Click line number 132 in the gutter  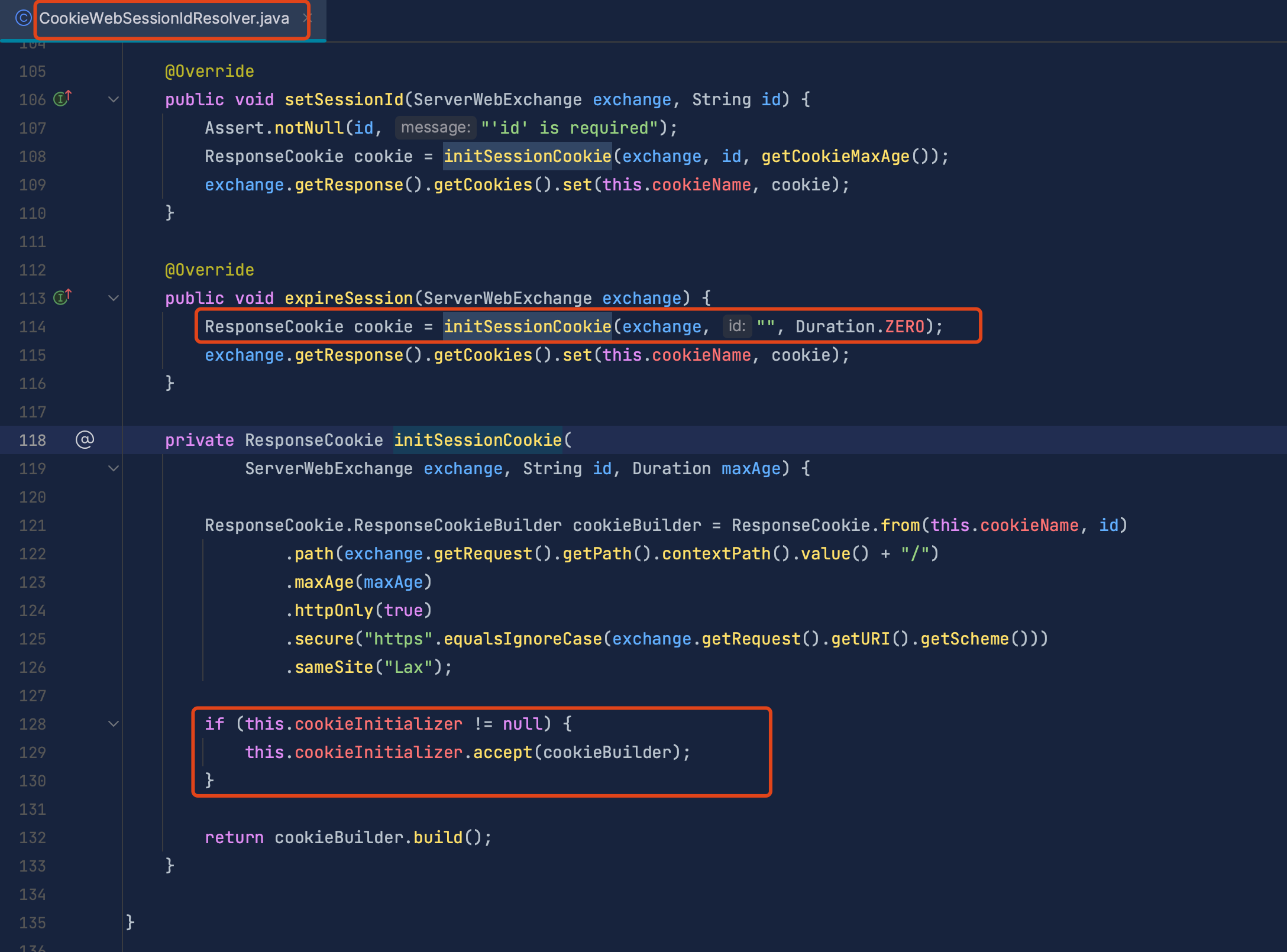(32, 837)
